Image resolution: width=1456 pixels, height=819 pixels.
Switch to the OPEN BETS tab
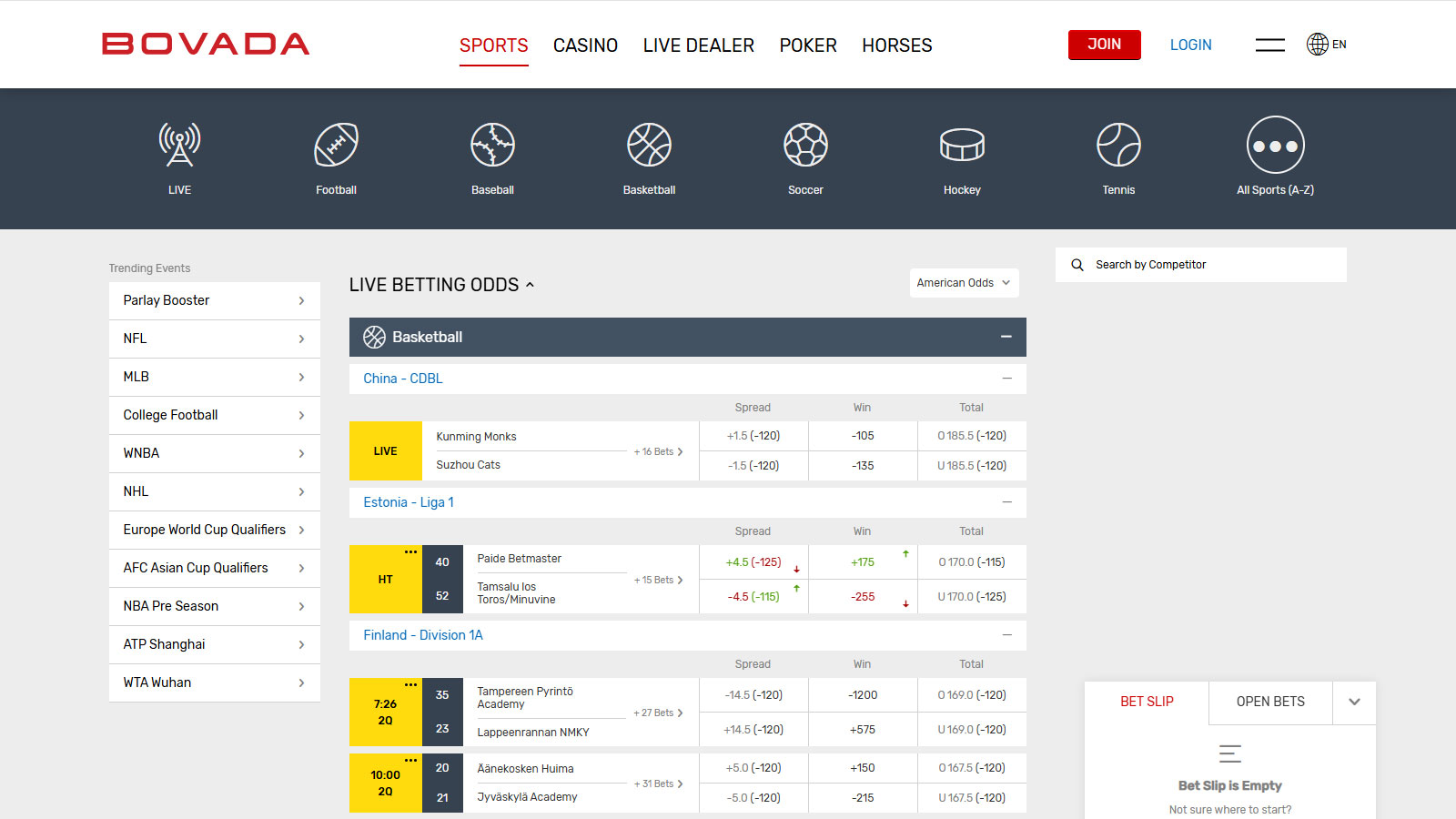[x=1270, y=702]
